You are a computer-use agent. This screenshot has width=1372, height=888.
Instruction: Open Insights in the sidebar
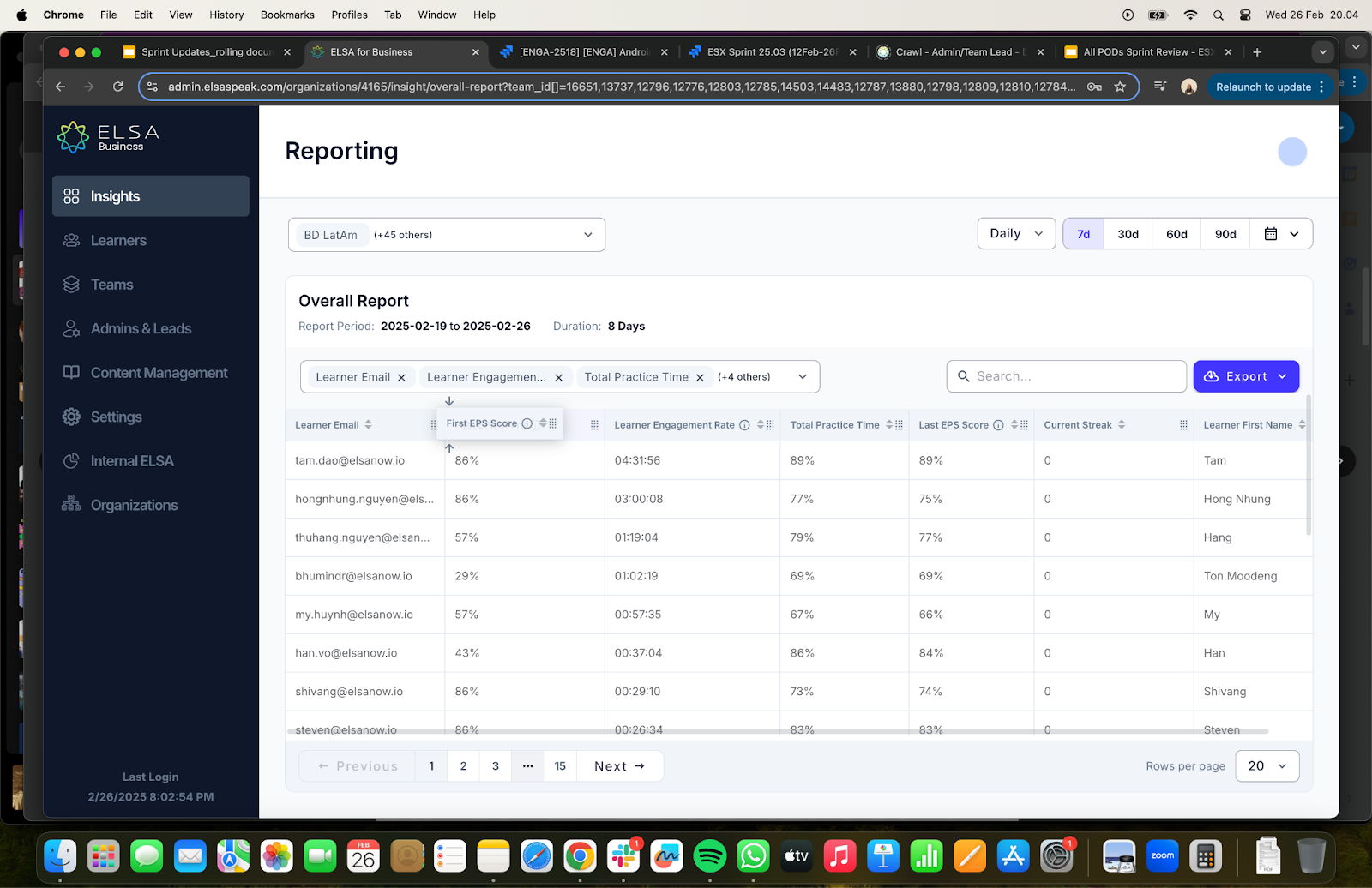click(150, 196)
